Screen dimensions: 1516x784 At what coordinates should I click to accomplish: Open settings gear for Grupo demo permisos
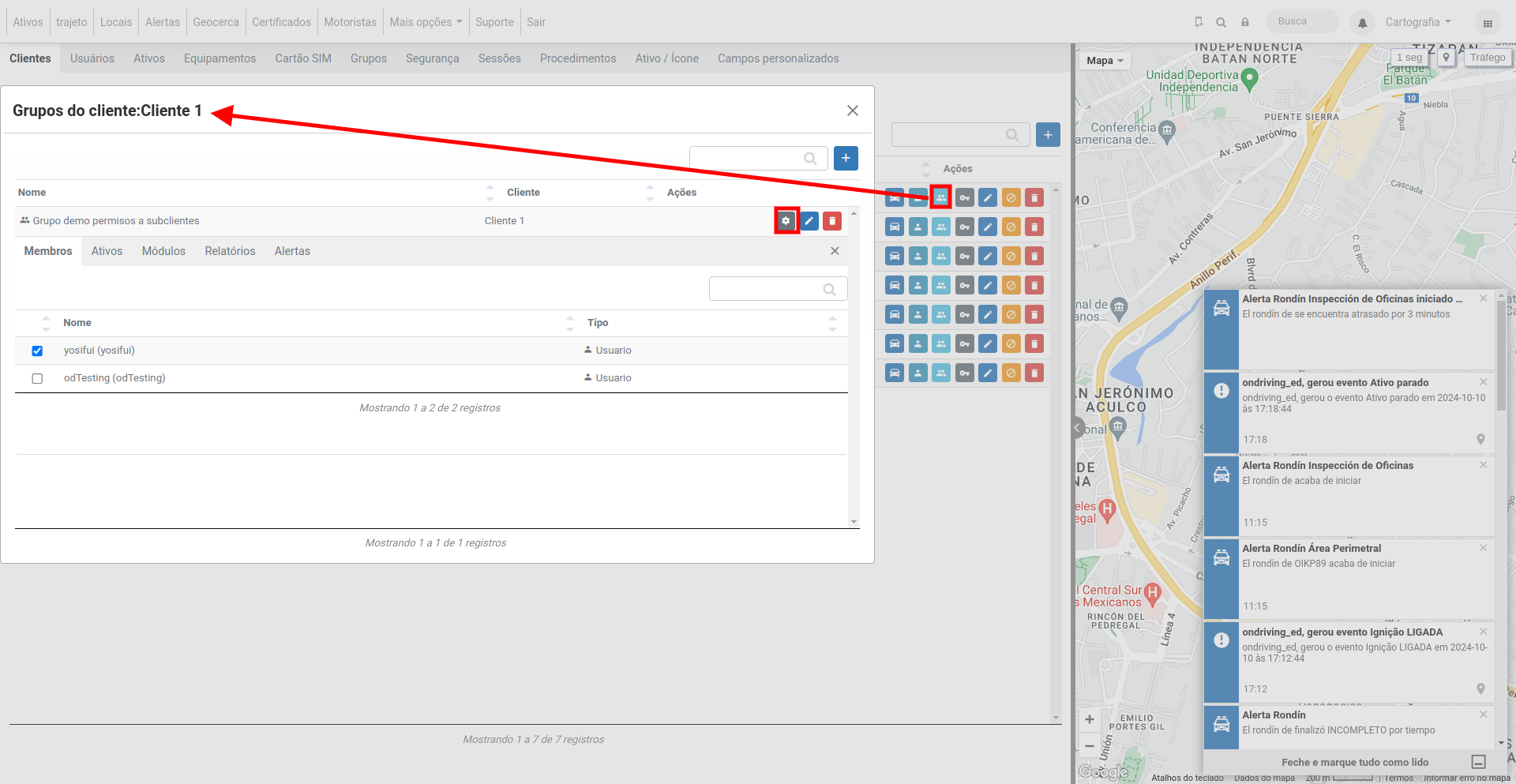pyautogui.click(x=786, y=221)
